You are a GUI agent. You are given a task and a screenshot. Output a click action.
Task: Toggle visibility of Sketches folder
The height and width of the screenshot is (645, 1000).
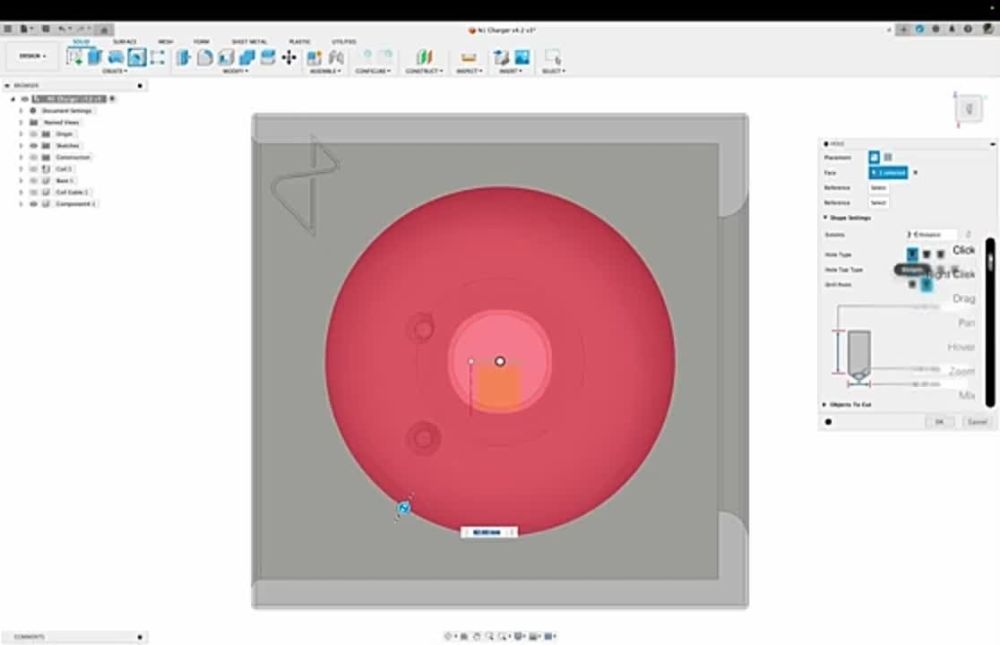pos(33,145)
